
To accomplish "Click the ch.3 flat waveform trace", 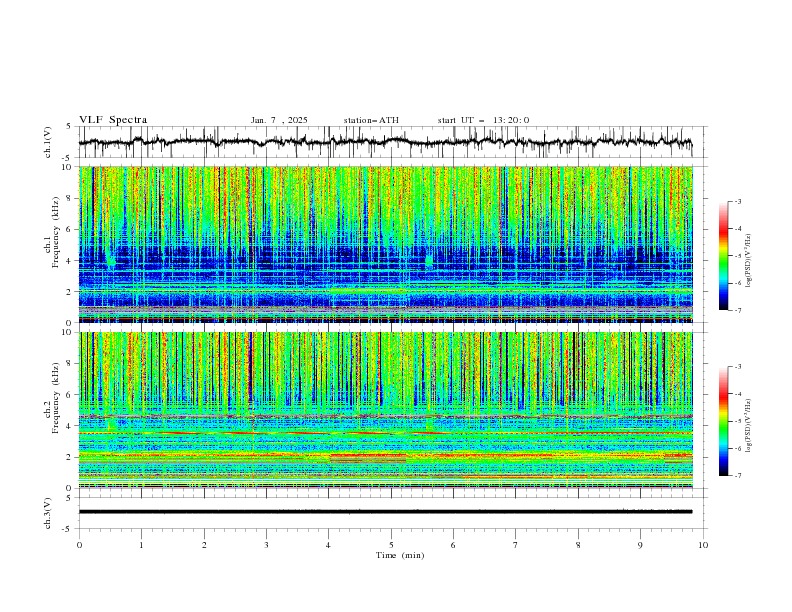I will pyautogui.click(x=385, y=512).
